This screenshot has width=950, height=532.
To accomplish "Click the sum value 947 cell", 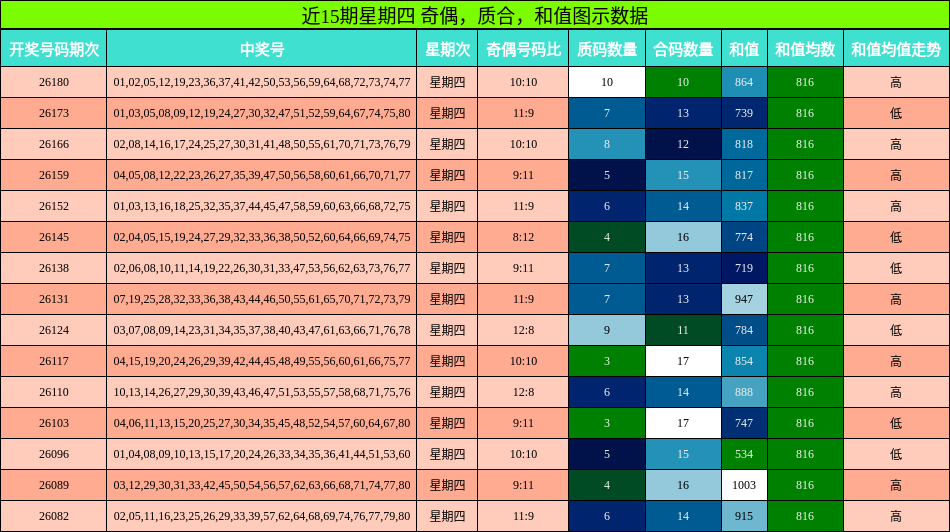I will coord(744,299).
